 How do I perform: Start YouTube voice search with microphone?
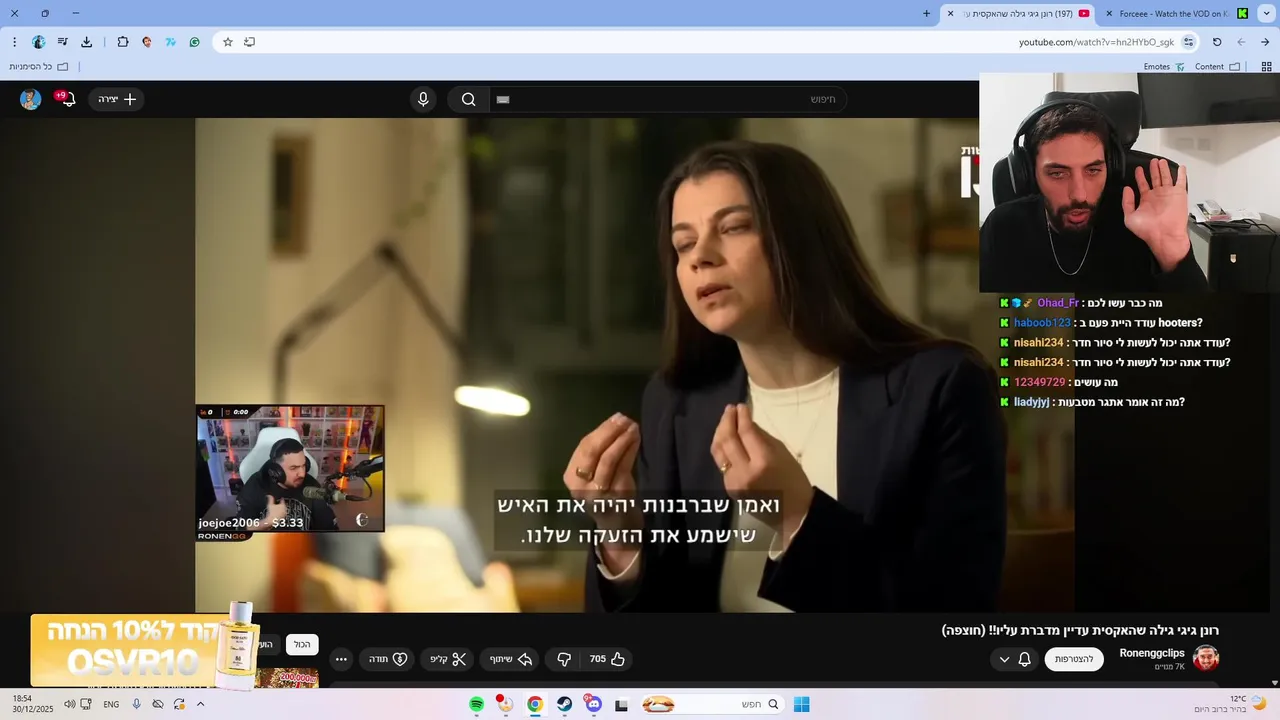[423, 99]
